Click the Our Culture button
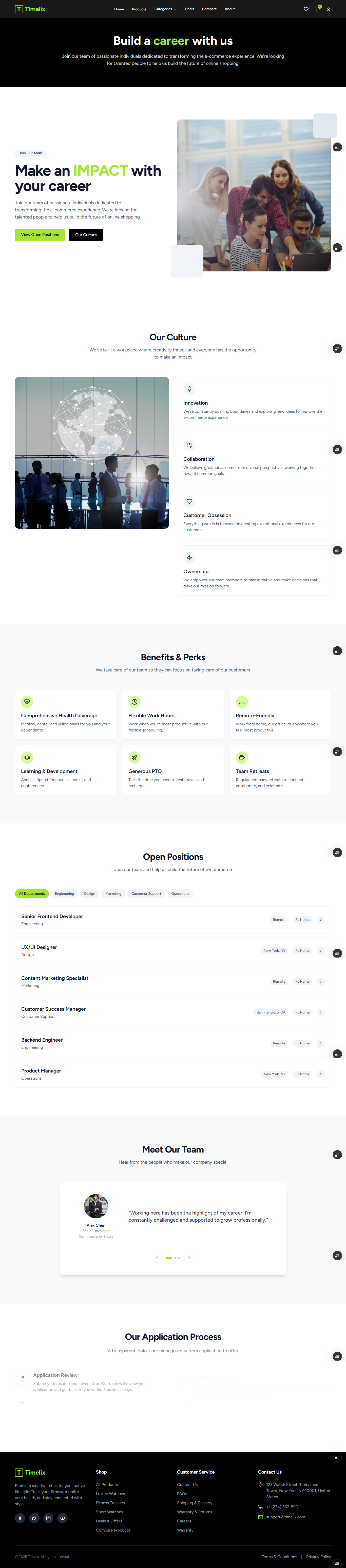 click(86, 235)
